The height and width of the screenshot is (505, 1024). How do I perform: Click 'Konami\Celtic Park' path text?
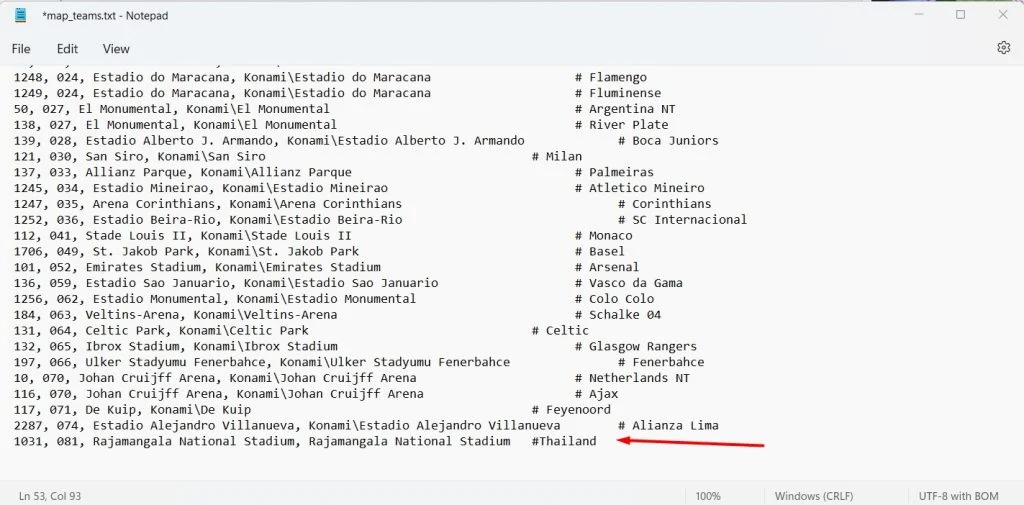pos(244,330)
